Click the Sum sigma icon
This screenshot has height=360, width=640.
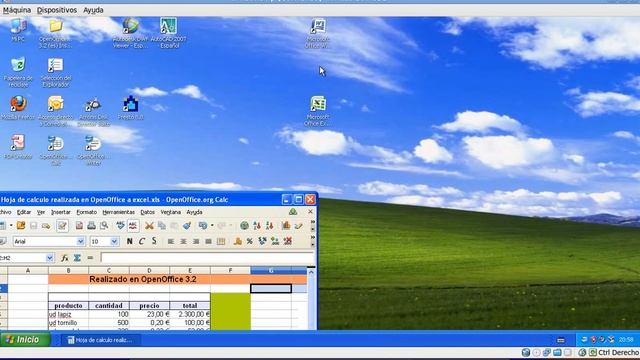click(77, 258)
